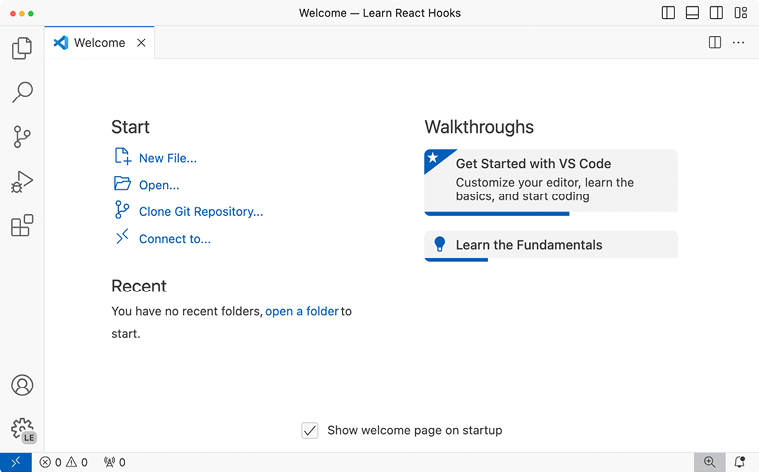The width and height of the screenshot is (759, 472).
Task: Click the New File link
Action: click(x=167, y=158)
